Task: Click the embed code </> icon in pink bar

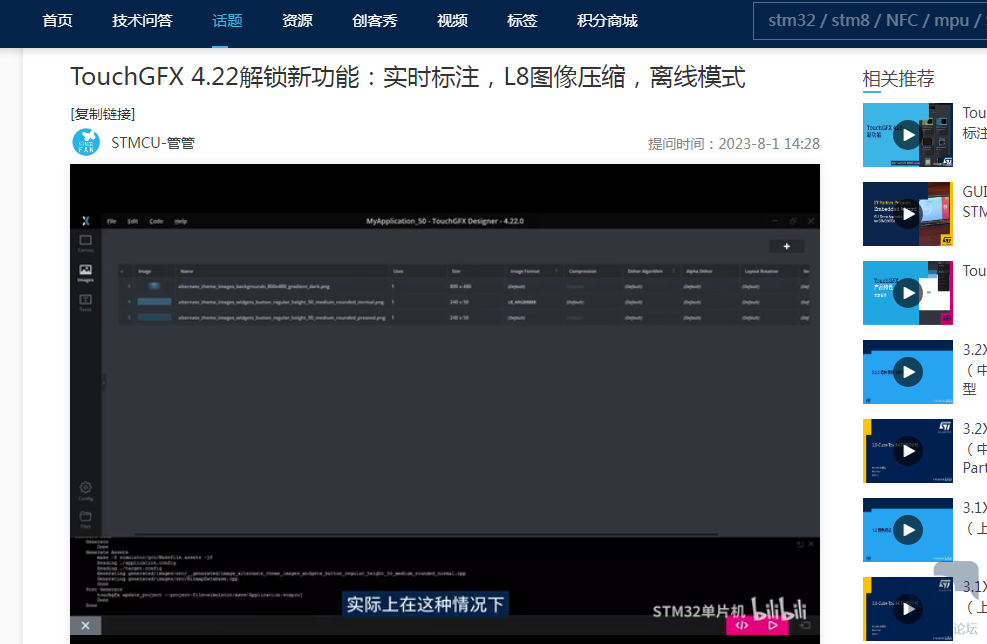Action: tap(742, 625)
